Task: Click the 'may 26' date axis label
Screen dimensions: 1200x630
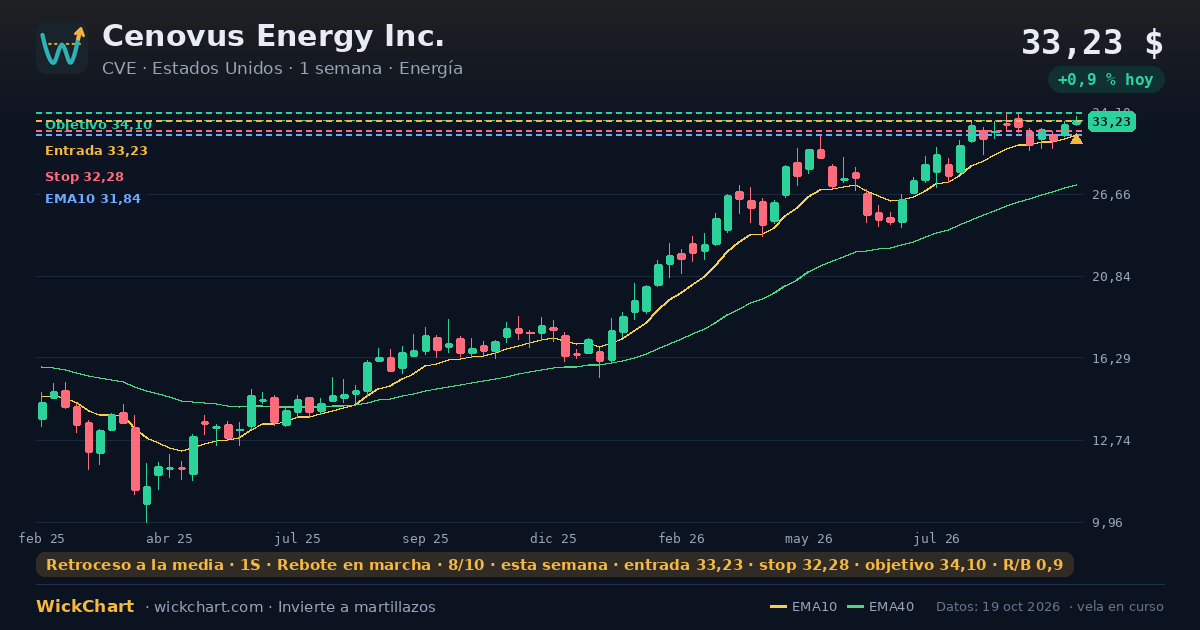Action: tap(809, 538)
